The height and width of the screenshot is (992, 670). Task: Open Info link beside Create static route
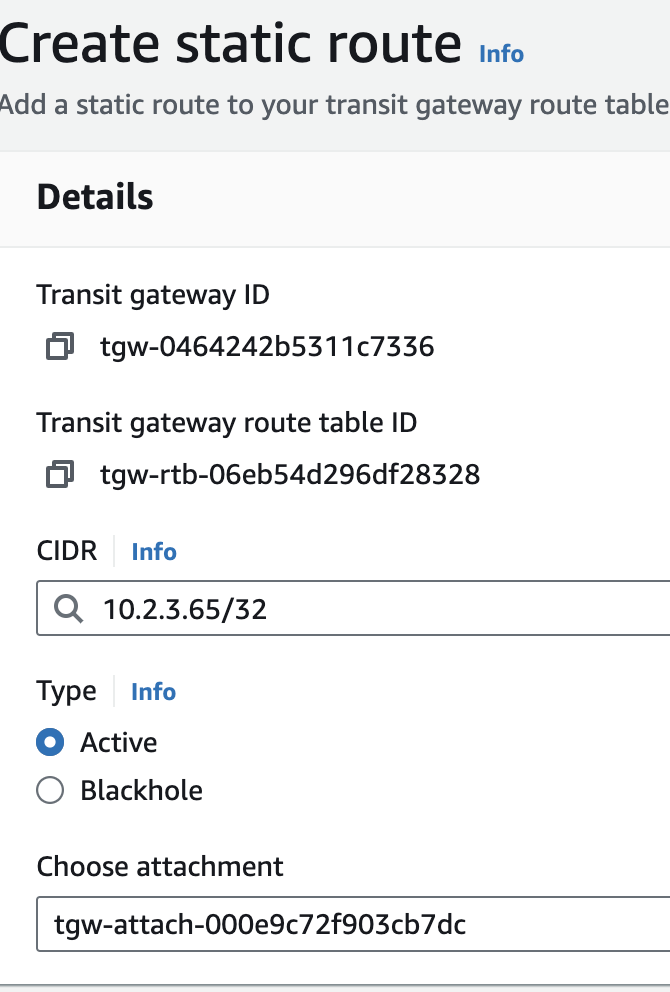pos(501,53)
